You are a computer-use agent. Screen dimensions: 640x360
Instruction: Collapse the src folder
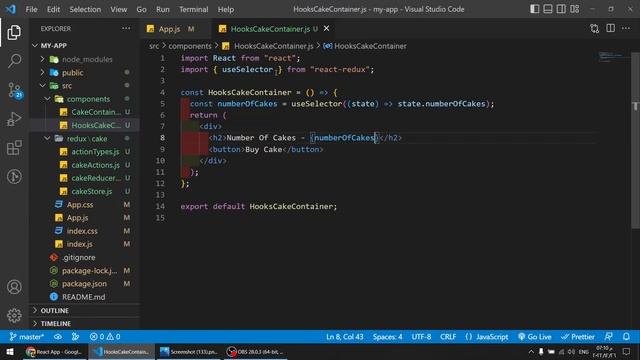(42, 86)
